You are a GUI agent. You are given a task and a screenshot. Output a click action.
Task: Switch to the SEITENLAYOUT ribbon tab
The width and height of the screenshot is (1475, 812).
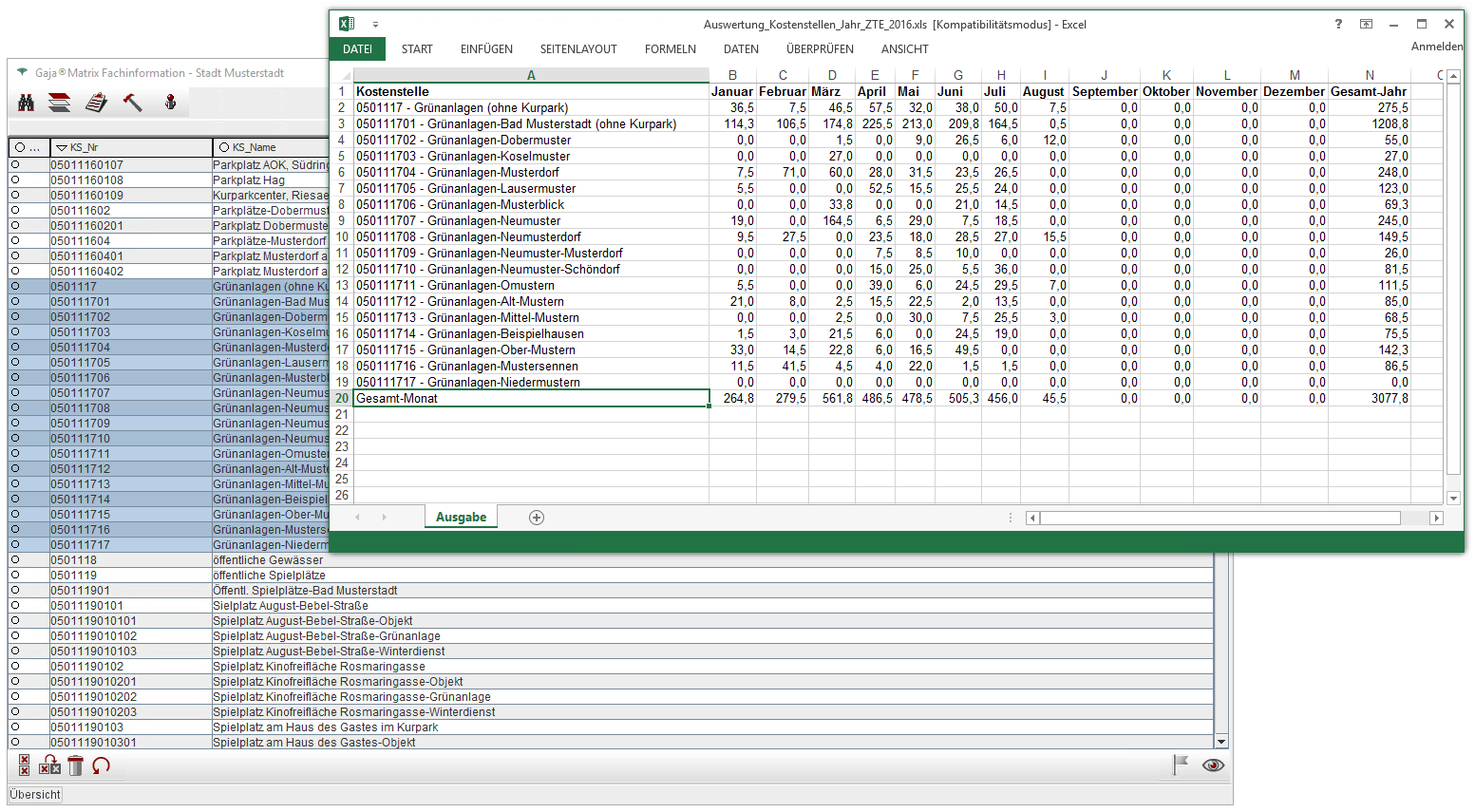578,49
